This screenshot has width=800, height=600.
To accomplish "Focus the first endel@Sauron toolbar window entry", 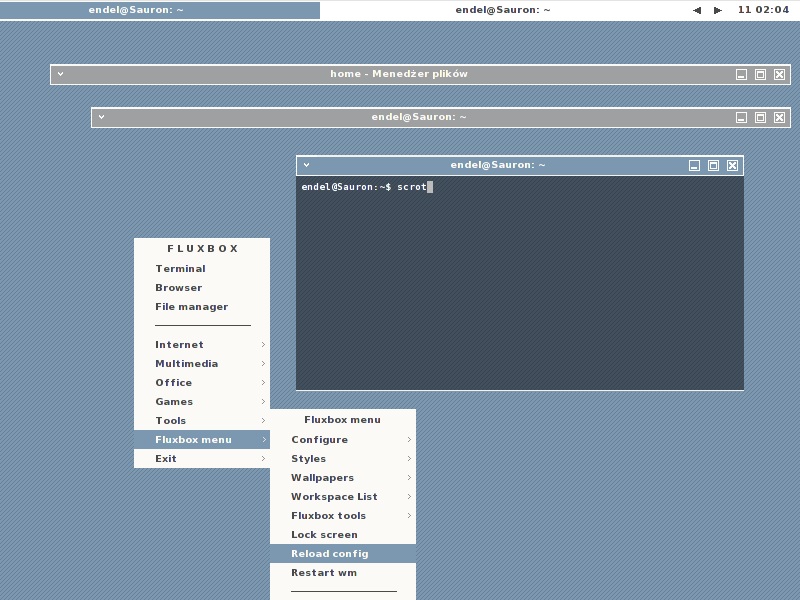I will [x=160, y=10].
